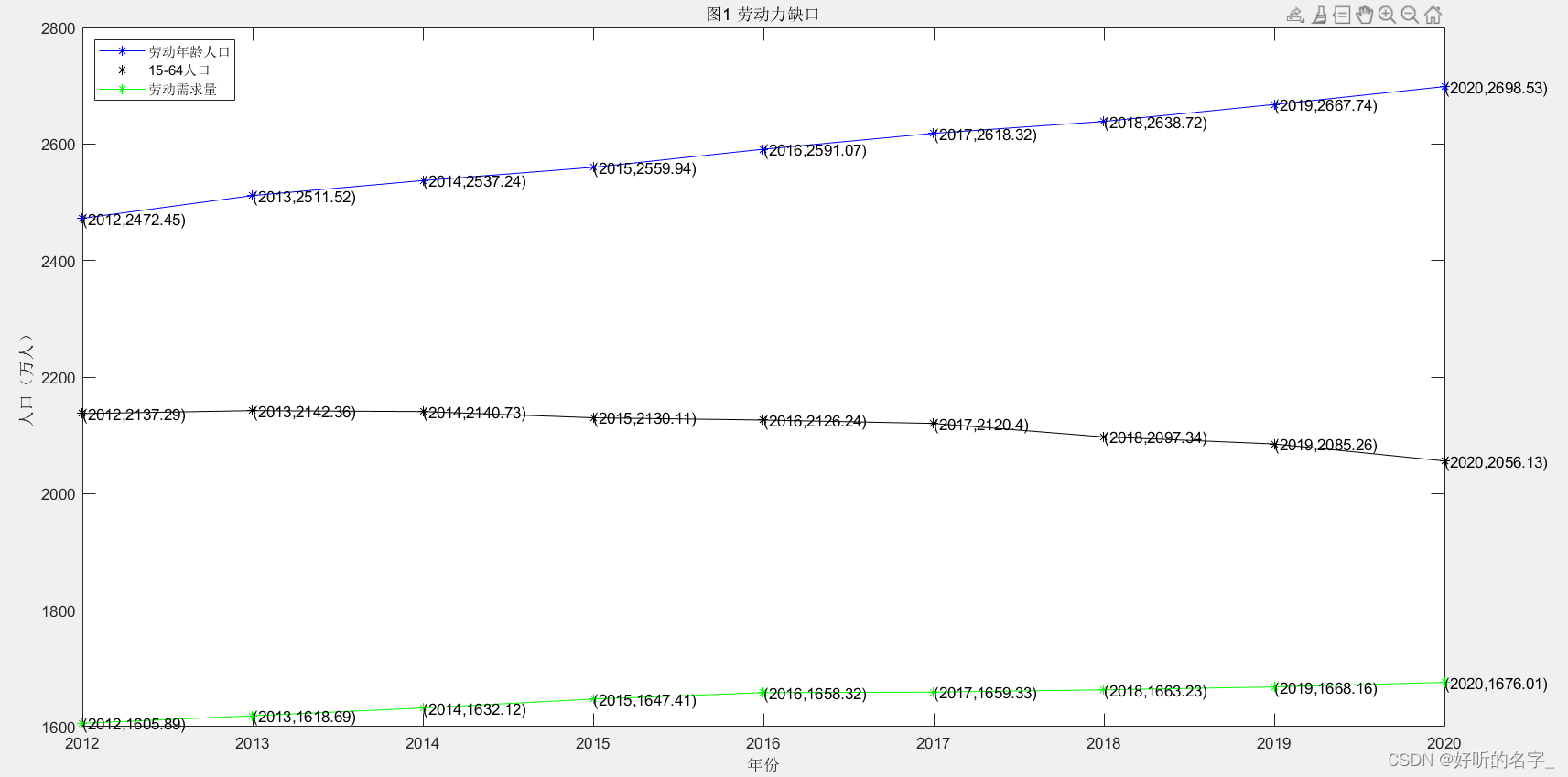Click x-axis tick label 2013
The image size is (1568, 777).
point(252,743)
